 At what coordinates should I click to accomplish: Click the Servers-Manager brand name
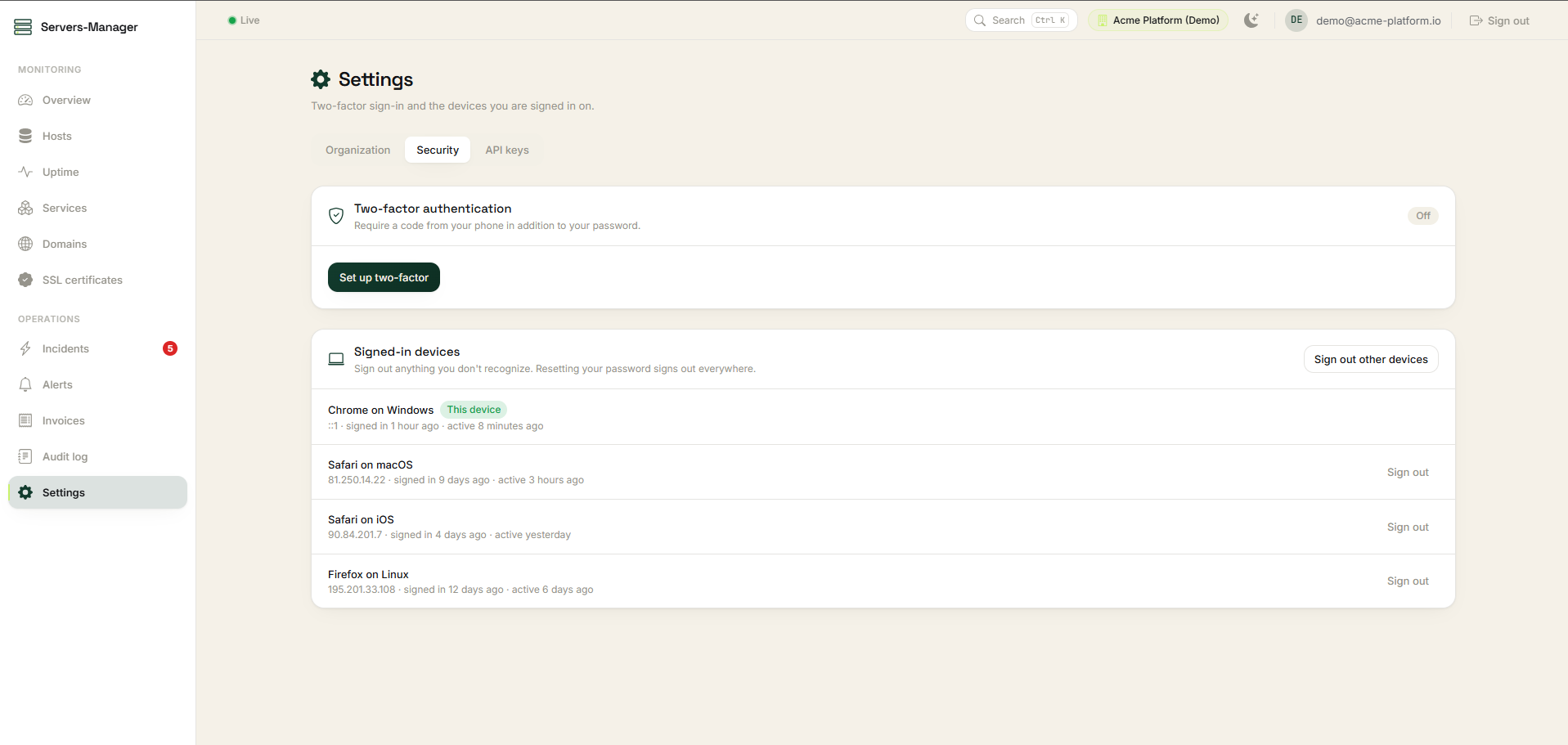89,27
